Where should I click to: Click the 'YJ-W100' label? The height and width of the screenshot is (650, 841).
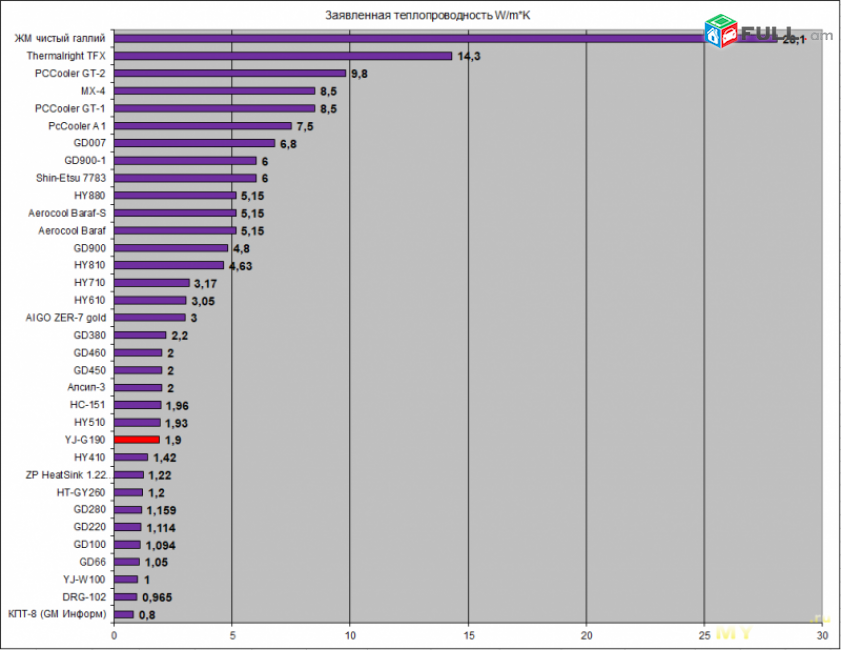click(84, 580)
